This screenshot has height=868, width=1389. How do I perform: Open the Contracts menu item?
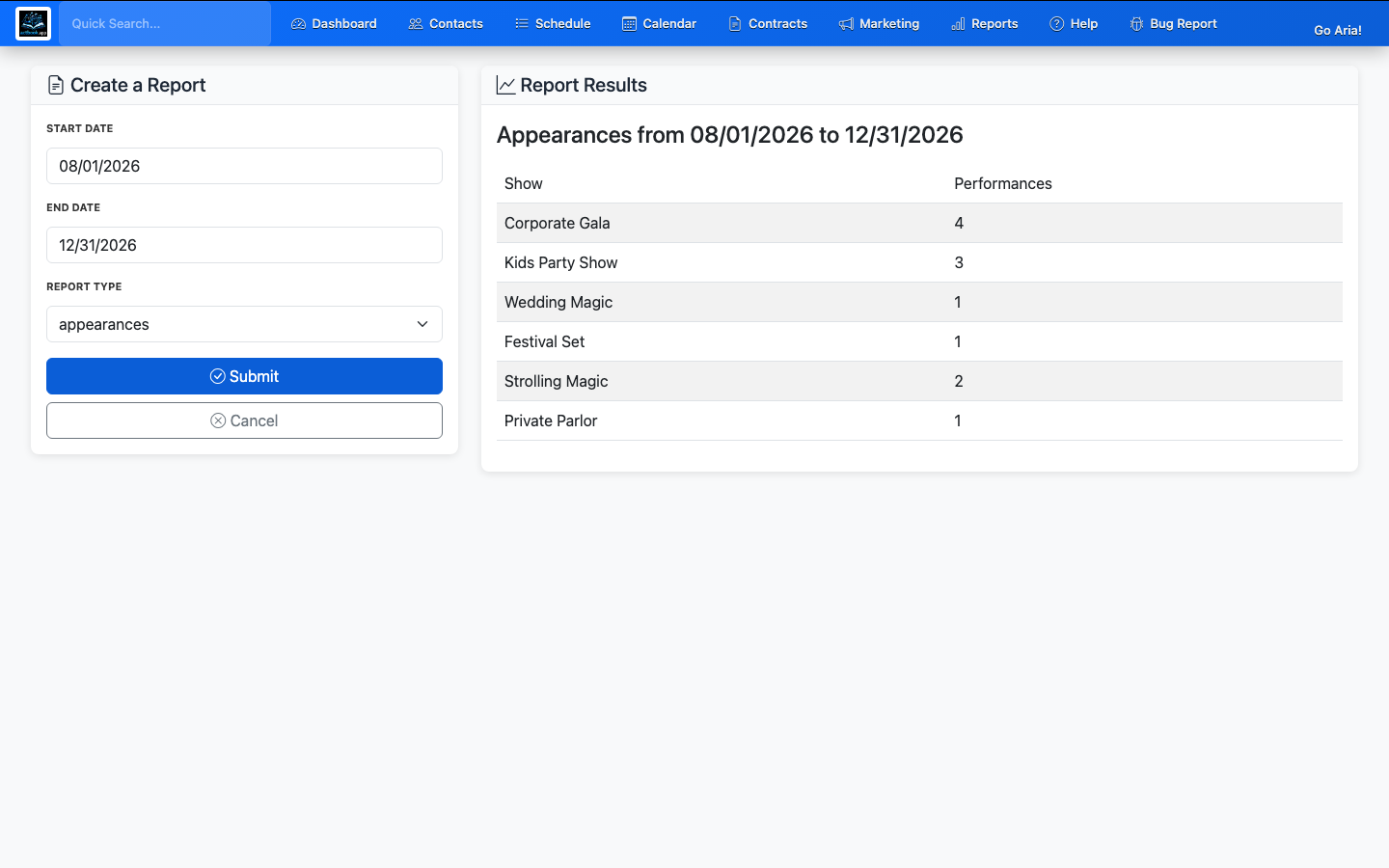768,23
